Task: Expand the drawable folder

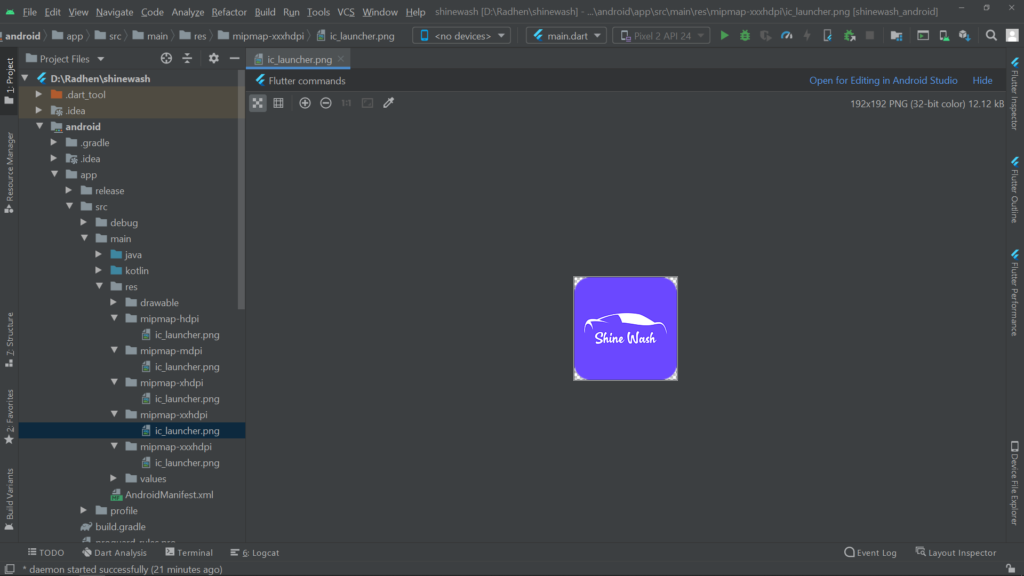Action: pos(115,303)
